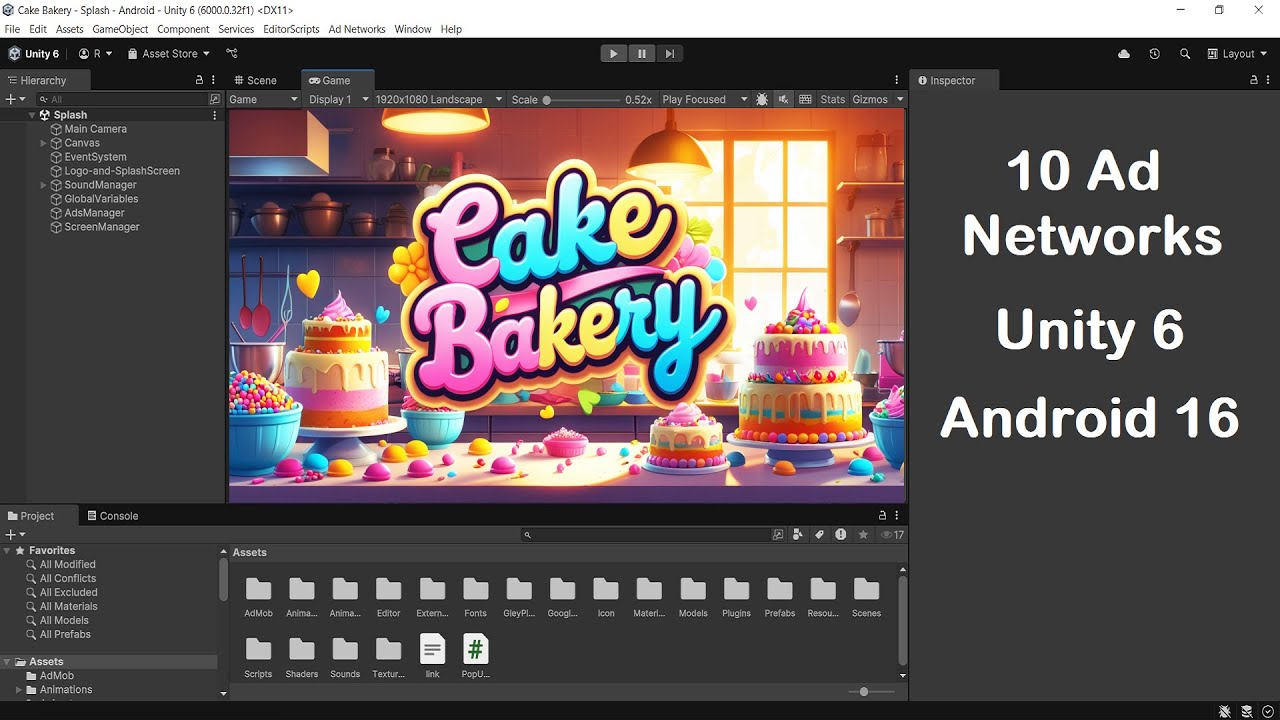Start Play mode with the Play button
The width and height of the screenshot is (1280, 720).
point(613,54)
